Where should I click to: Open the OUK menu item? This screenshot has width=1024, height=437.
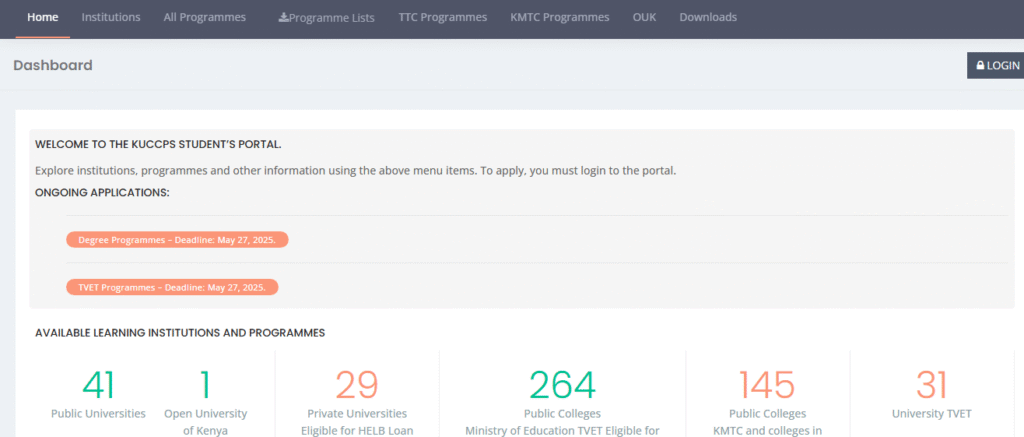[644, 18]
